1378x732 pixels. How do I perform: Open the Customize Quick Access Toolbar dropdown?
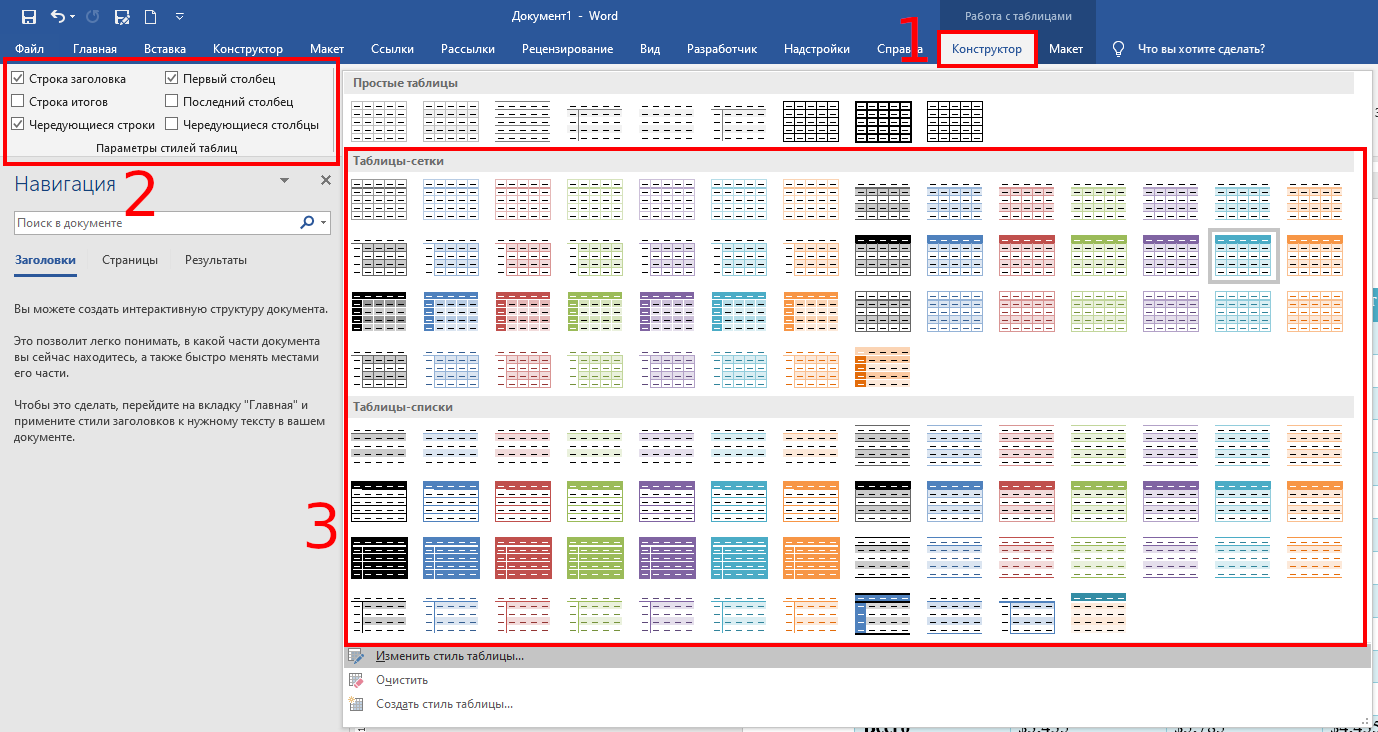tap(179, 17)
